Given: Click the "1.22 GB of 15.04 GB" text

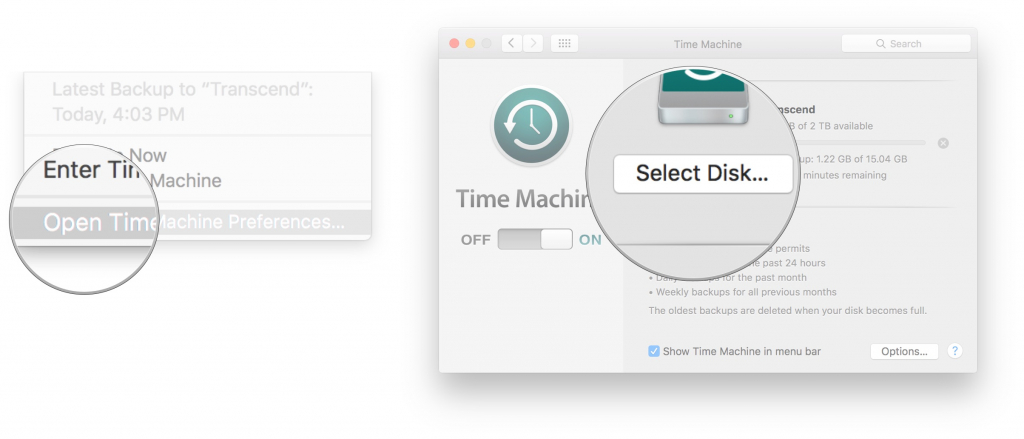Looking at the screenshot, I should pos(859,159).
